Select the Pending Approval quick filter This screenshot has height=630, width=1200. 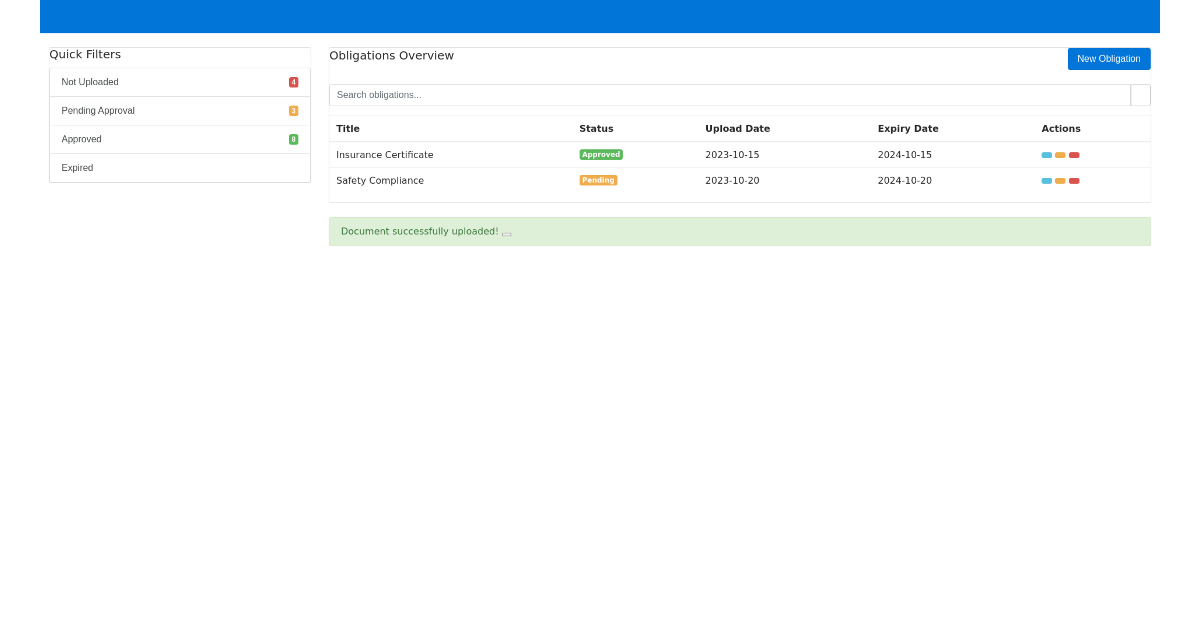180,110
